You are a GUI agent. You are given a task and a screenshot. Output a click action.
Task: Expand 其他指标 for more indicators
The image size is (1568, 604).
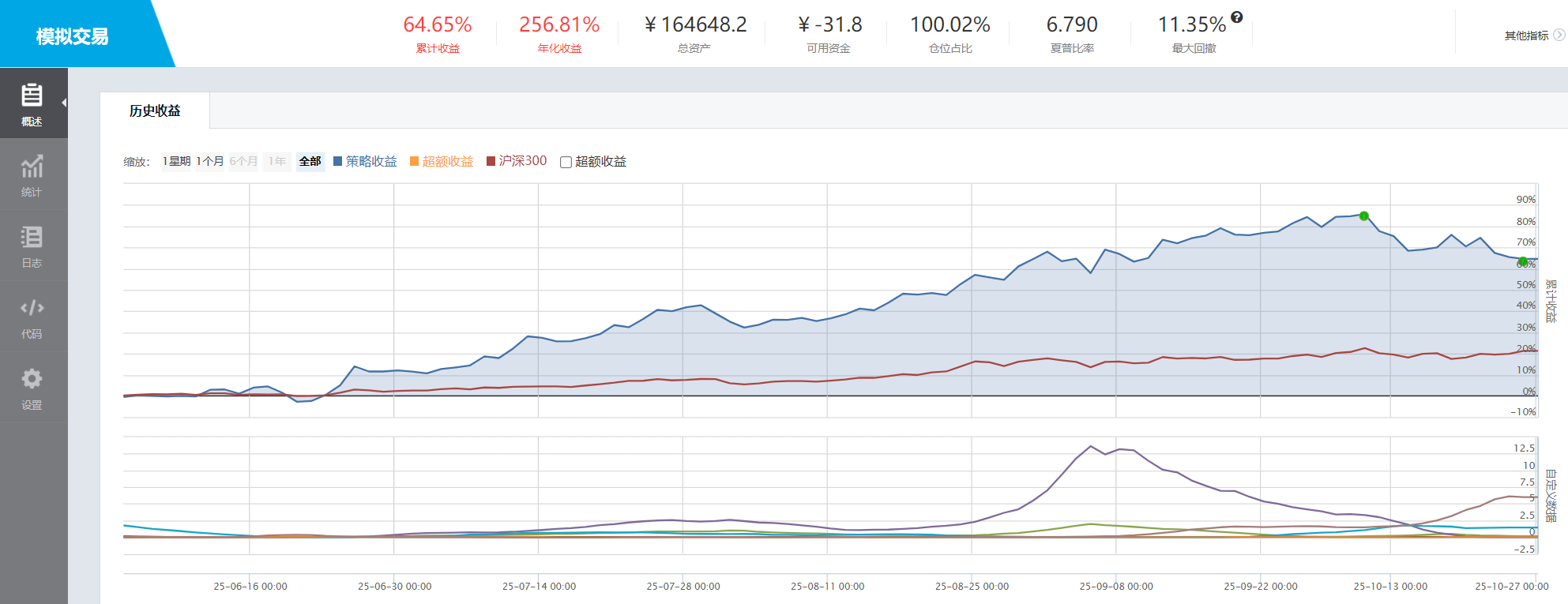tap(1526, 36)
